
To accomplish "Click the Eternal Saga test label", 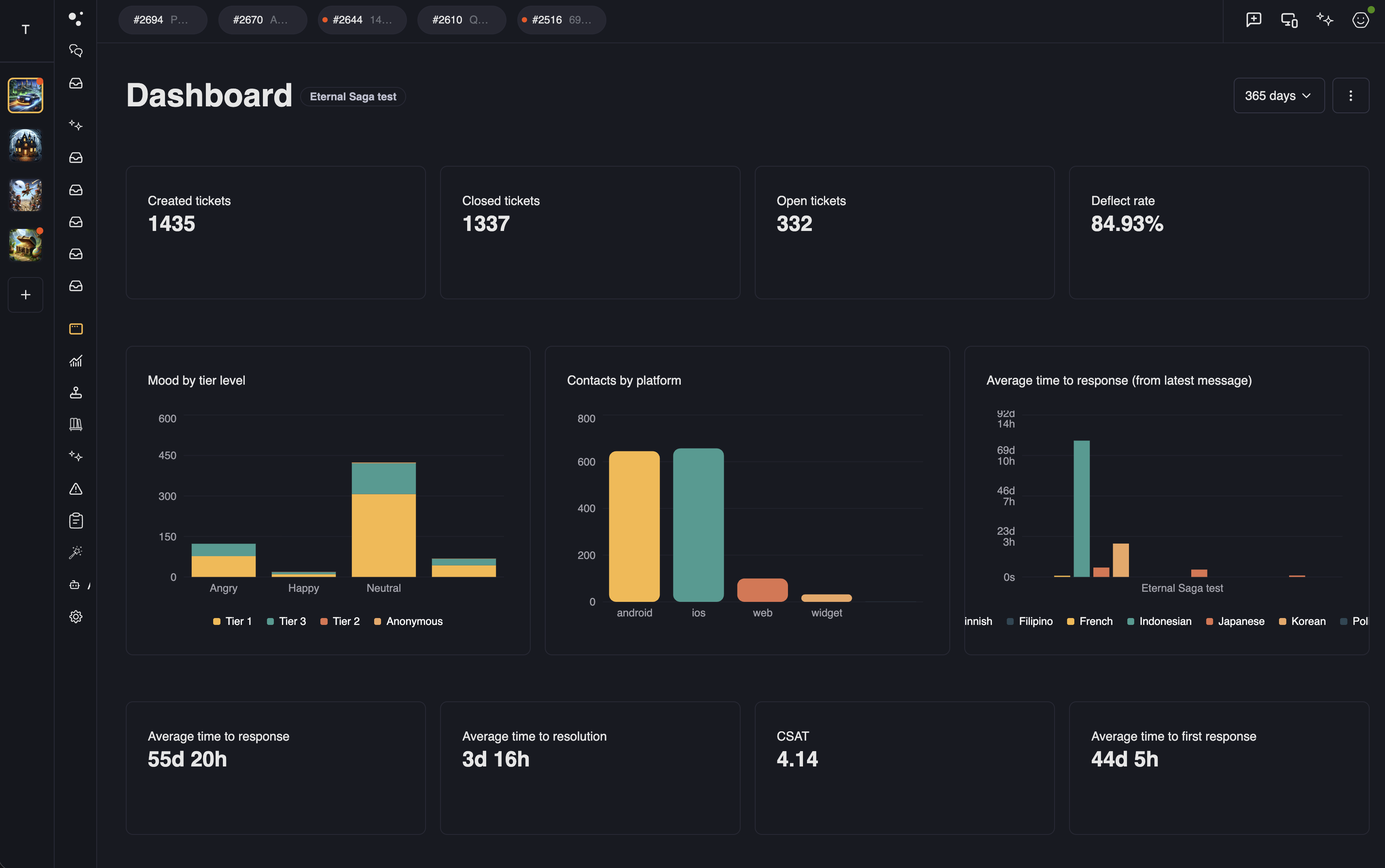I will click(x=352, y=96).
